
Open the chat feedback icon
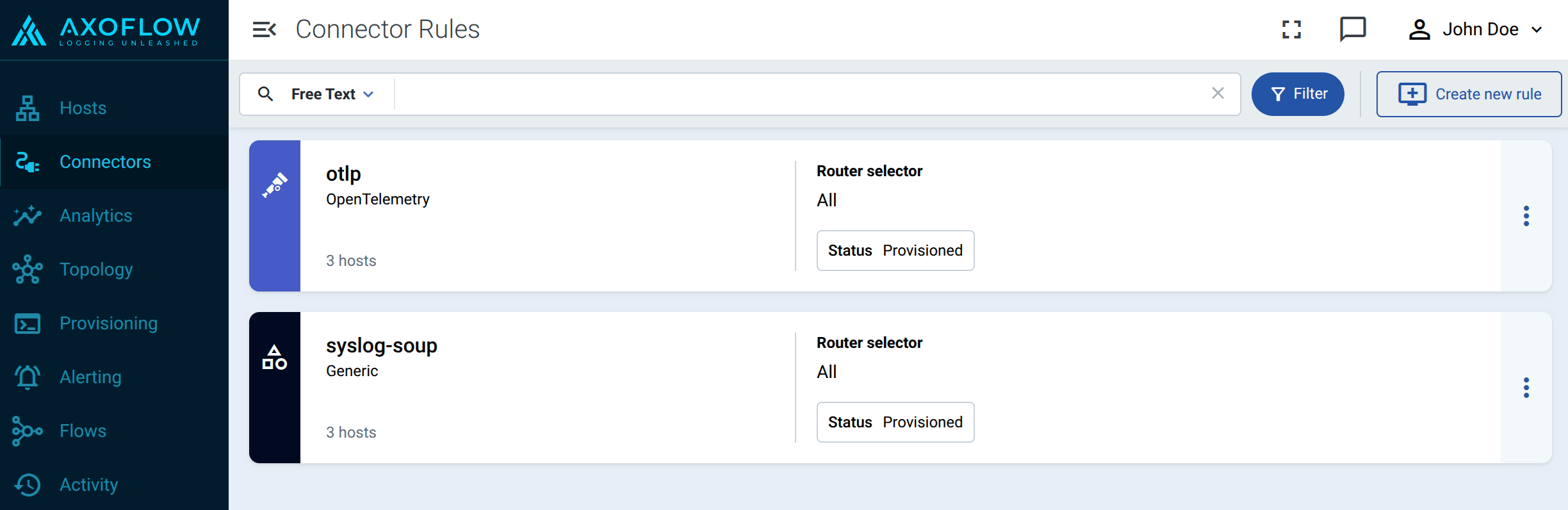(1353, 29)
